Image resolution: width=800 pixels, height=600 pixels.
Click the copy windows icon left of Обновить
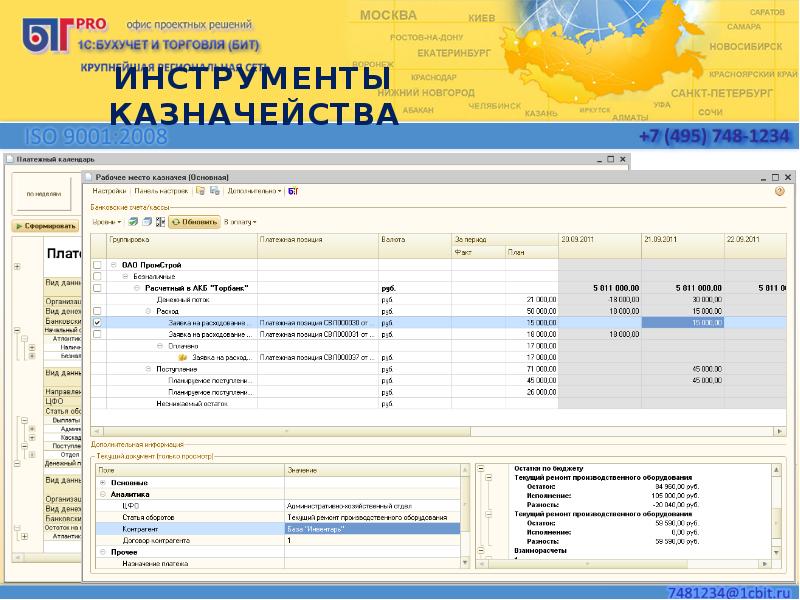[x=145, y=222]
